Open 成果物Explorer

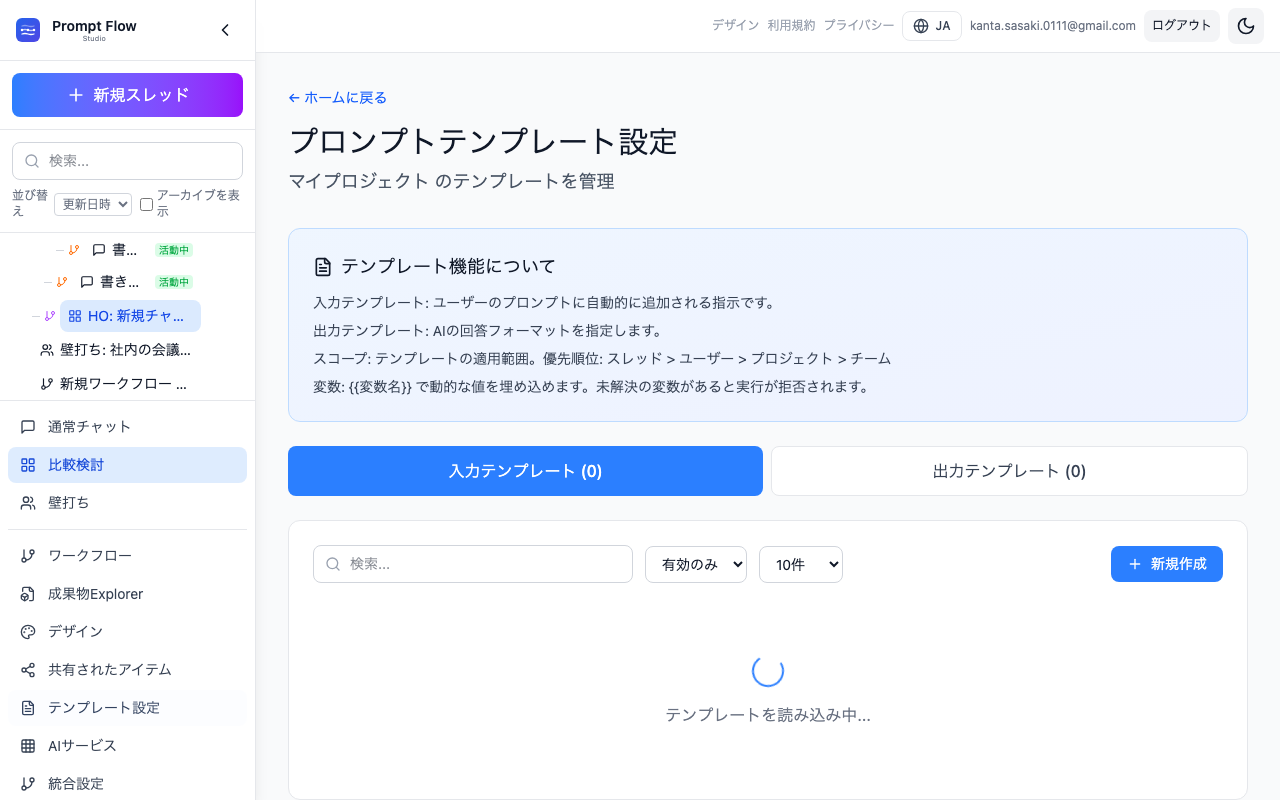click(x=127, y=594)
